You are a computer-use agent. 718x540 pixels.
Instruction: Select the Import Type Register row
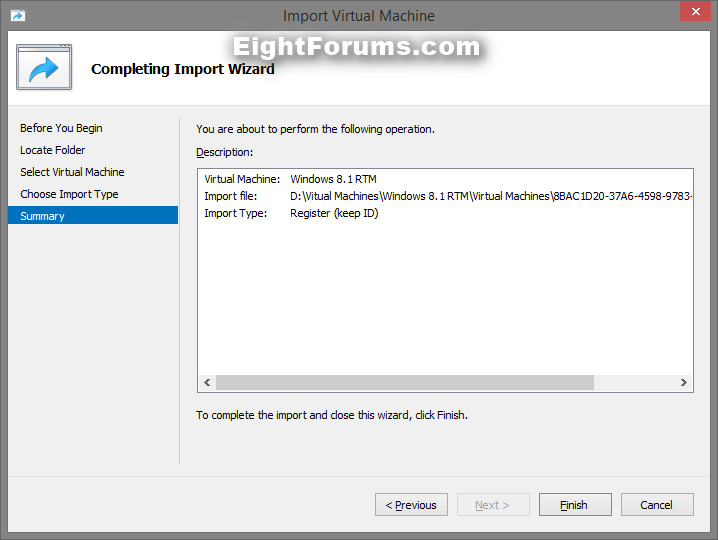291,213
